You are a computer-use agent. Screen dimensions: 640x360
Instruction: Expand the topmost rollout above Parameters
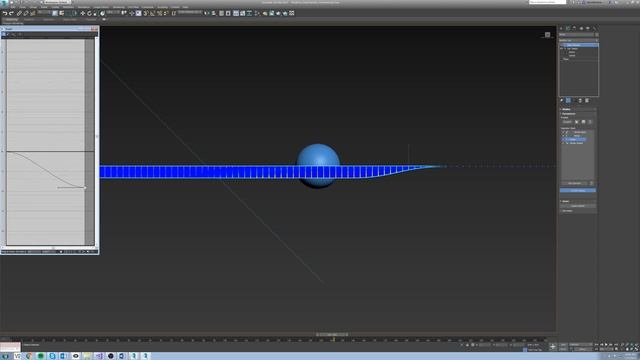click(578, 109)
